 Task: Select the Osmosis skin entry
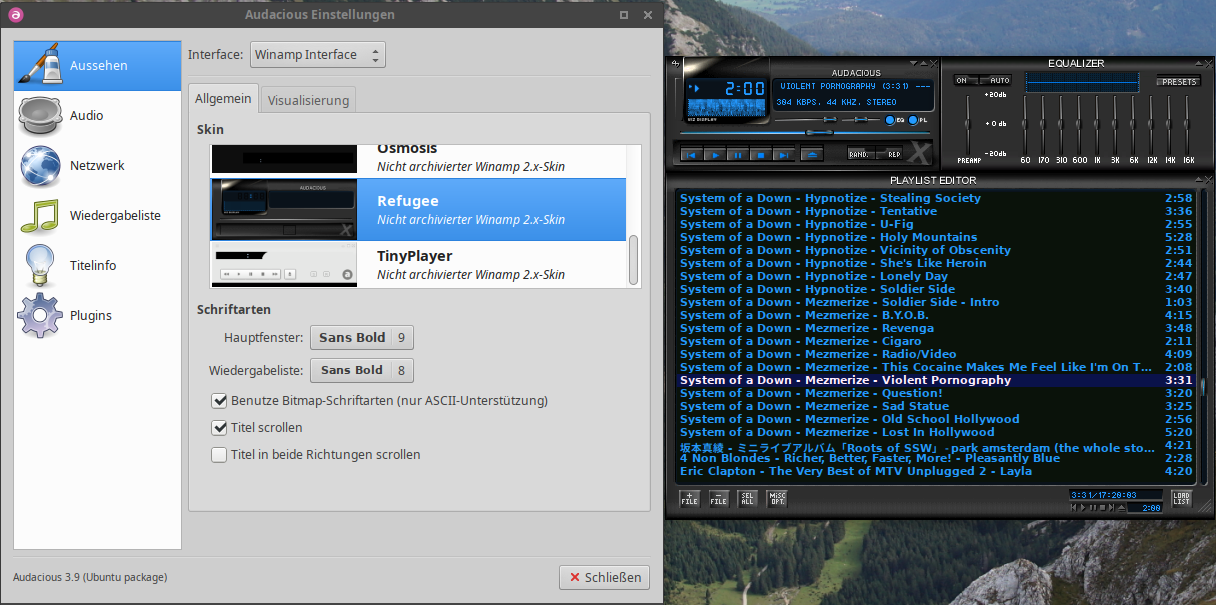click(x=418, y=160)
